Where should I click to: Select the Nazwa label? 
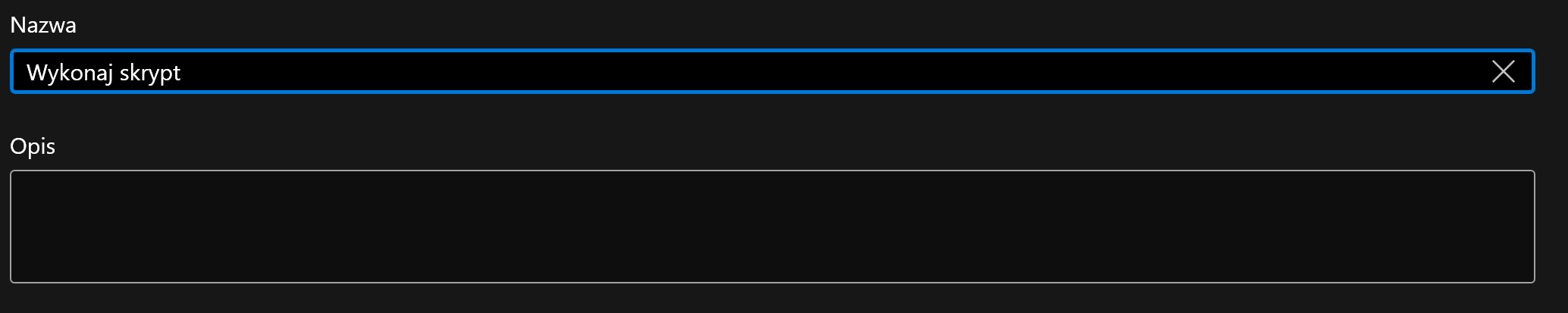pyautogui.click(x=43, y=25)
